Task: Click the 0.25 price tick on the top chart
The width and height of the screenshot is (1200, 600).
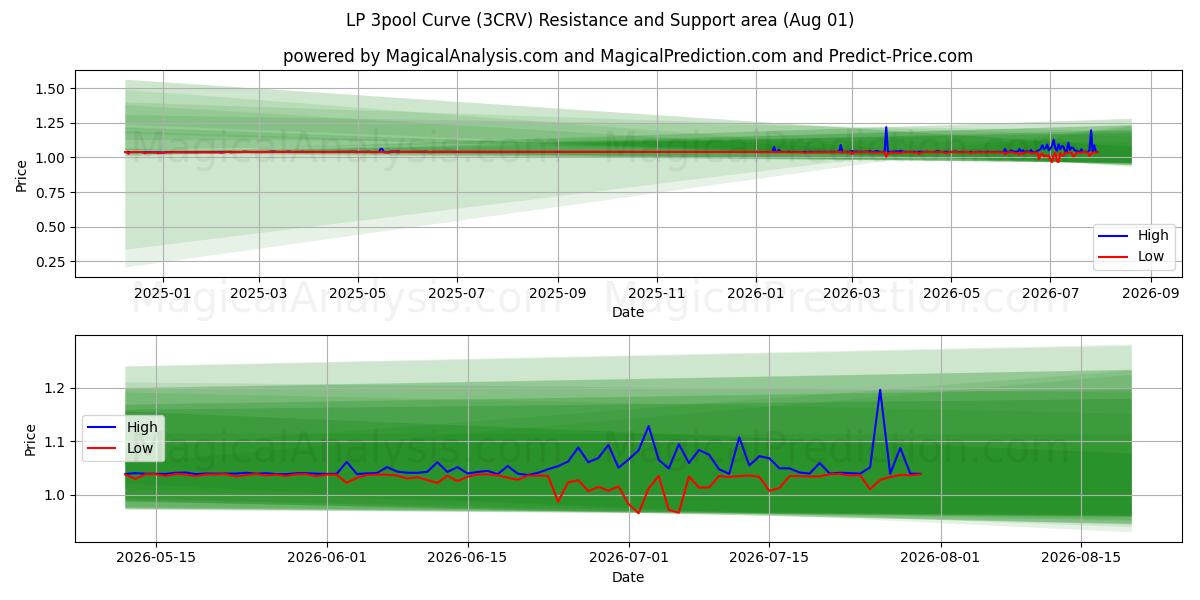Action: pyautogui.click(x=52, y=262)
